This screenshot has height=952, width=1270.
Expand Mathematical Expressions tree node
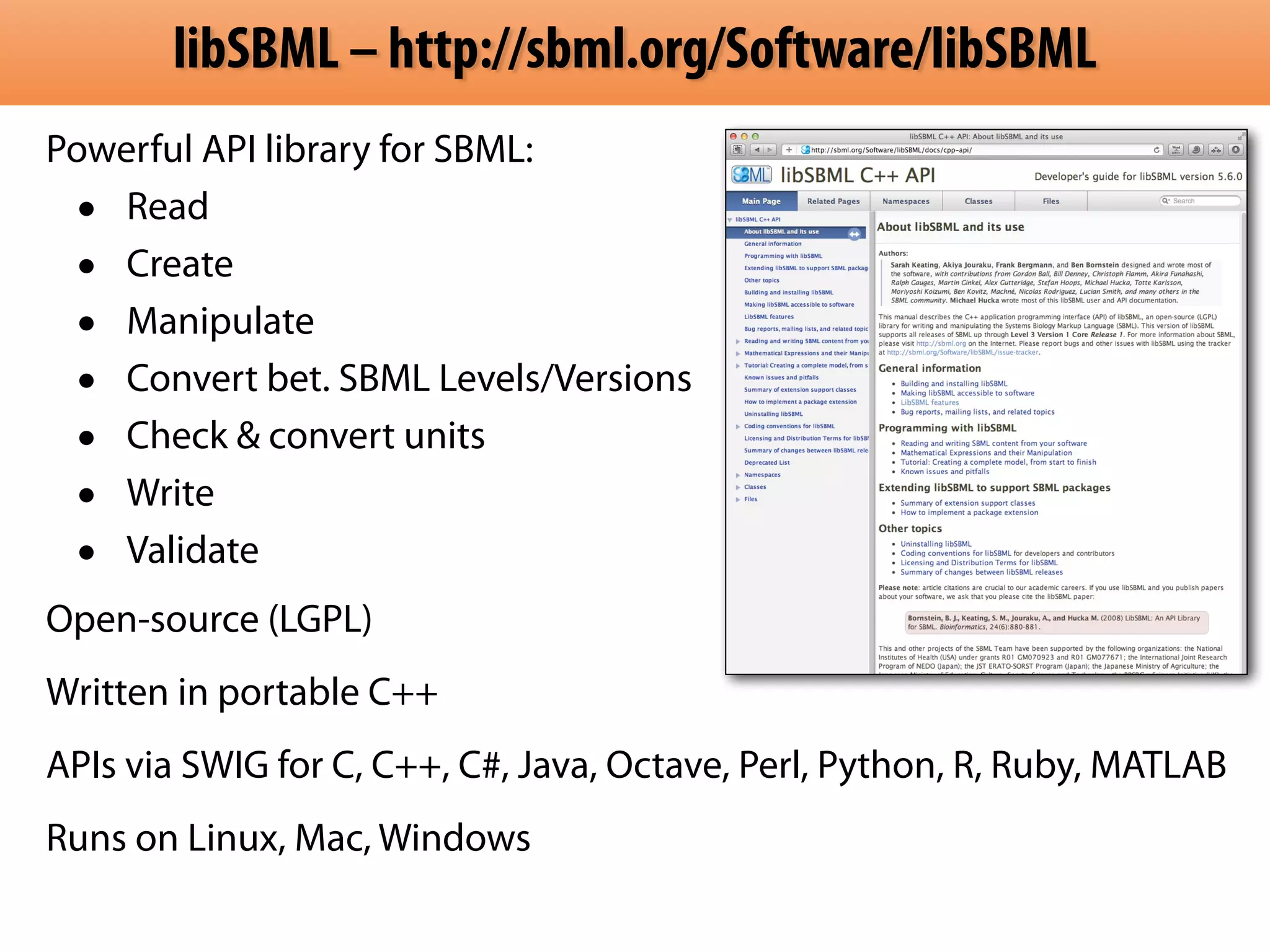tap(738, 354)
